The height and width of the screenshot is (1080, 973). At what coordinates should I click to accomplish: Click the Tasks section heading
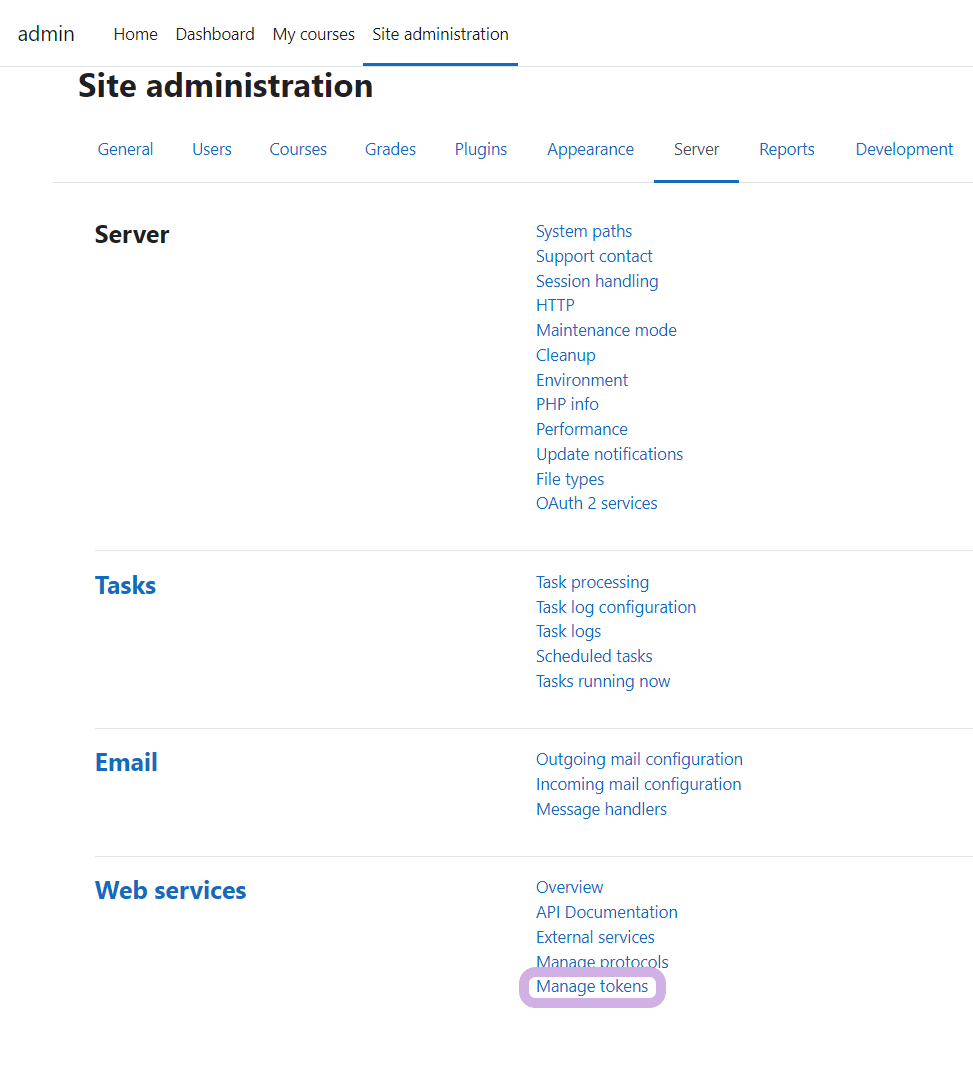(125, 585)
